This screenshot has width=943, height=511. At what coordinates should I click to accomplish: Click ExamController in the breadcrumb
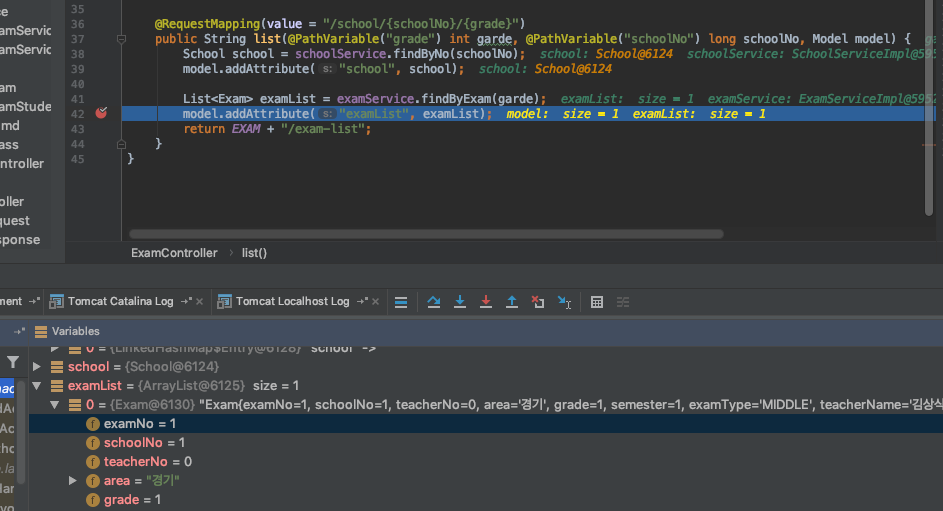point(174,253)
